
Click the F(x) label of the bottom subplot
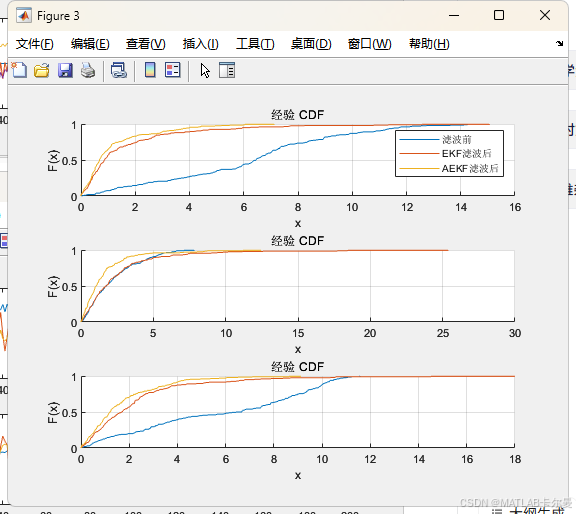(53, 413)
